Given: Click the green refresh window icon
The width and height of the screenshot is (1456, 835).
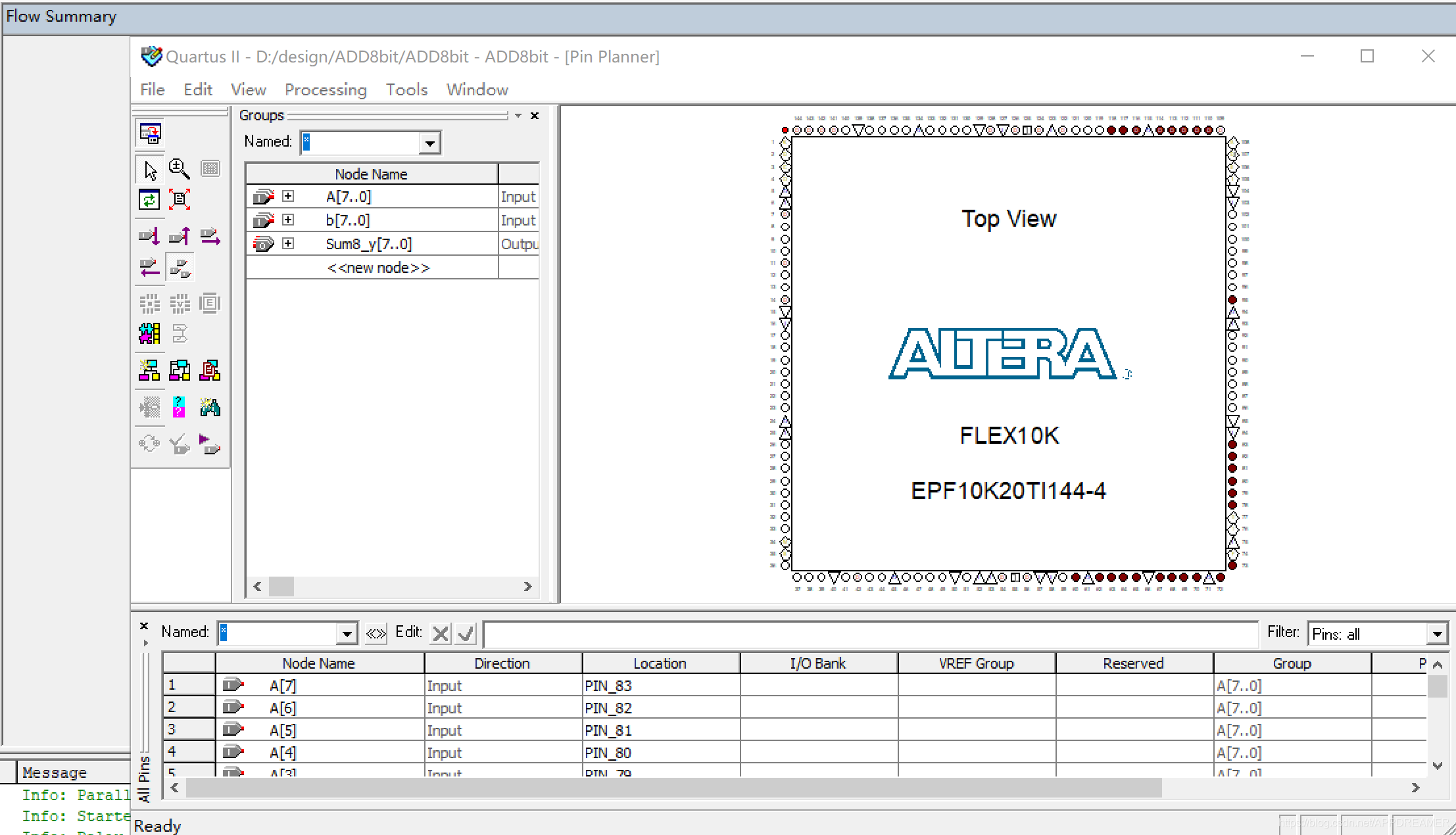Looking at the screenshot, I should pyautogui.click(x=149, y=199).
